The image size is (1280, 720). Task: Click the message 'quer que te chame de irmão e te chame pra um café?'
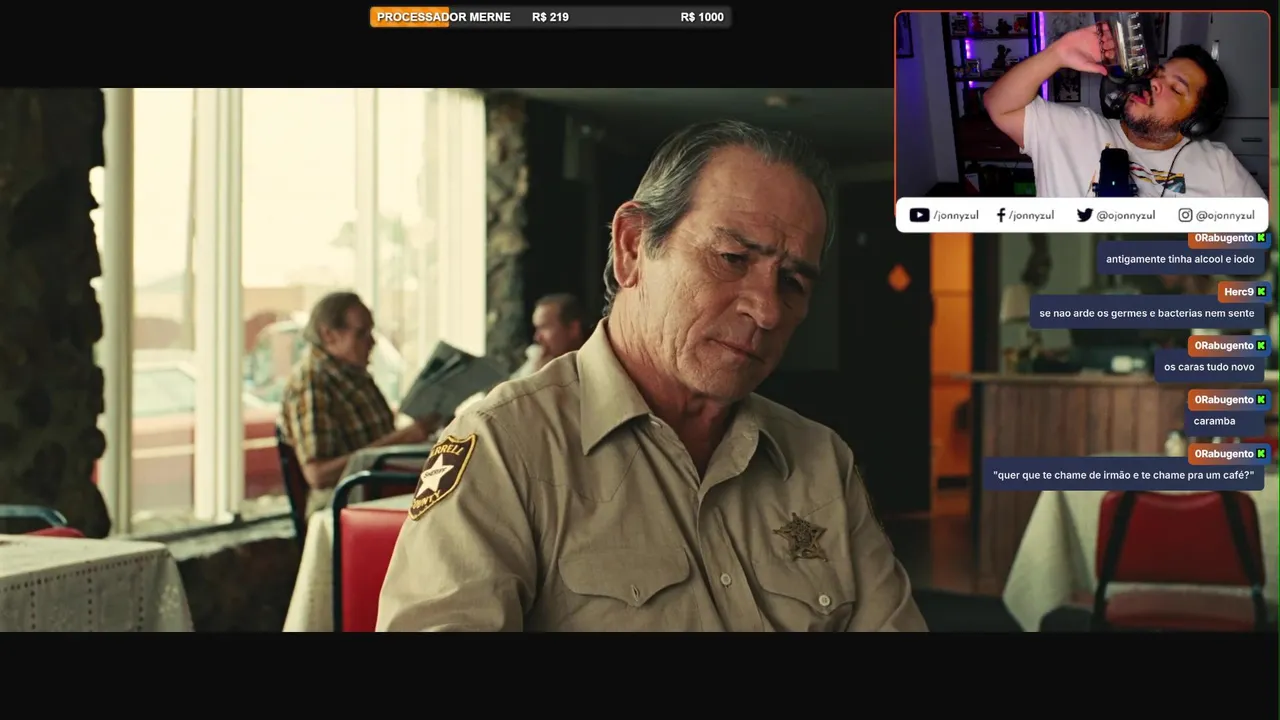tap(1123, 475)
